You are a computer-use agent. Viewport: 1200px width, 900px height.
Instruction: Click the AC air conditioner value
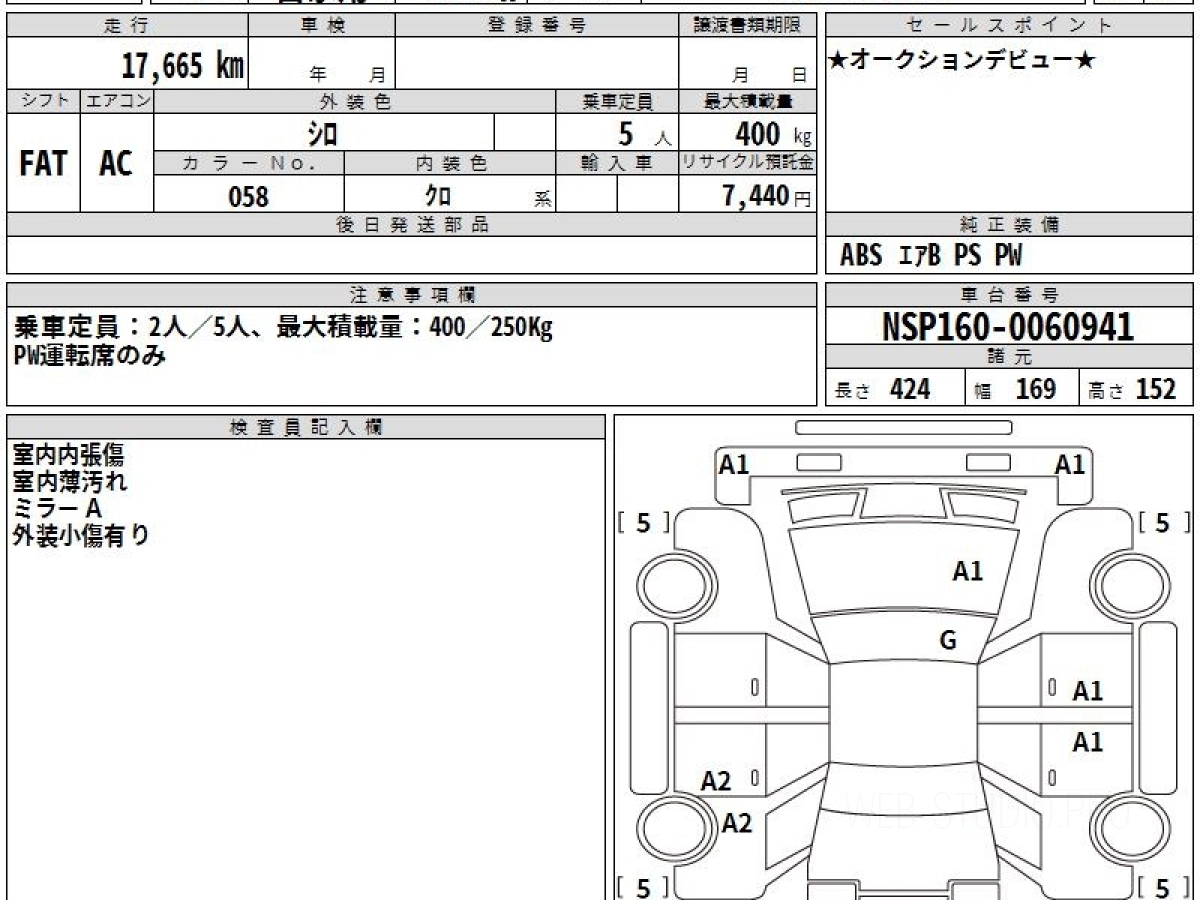[x=117, y=163]
